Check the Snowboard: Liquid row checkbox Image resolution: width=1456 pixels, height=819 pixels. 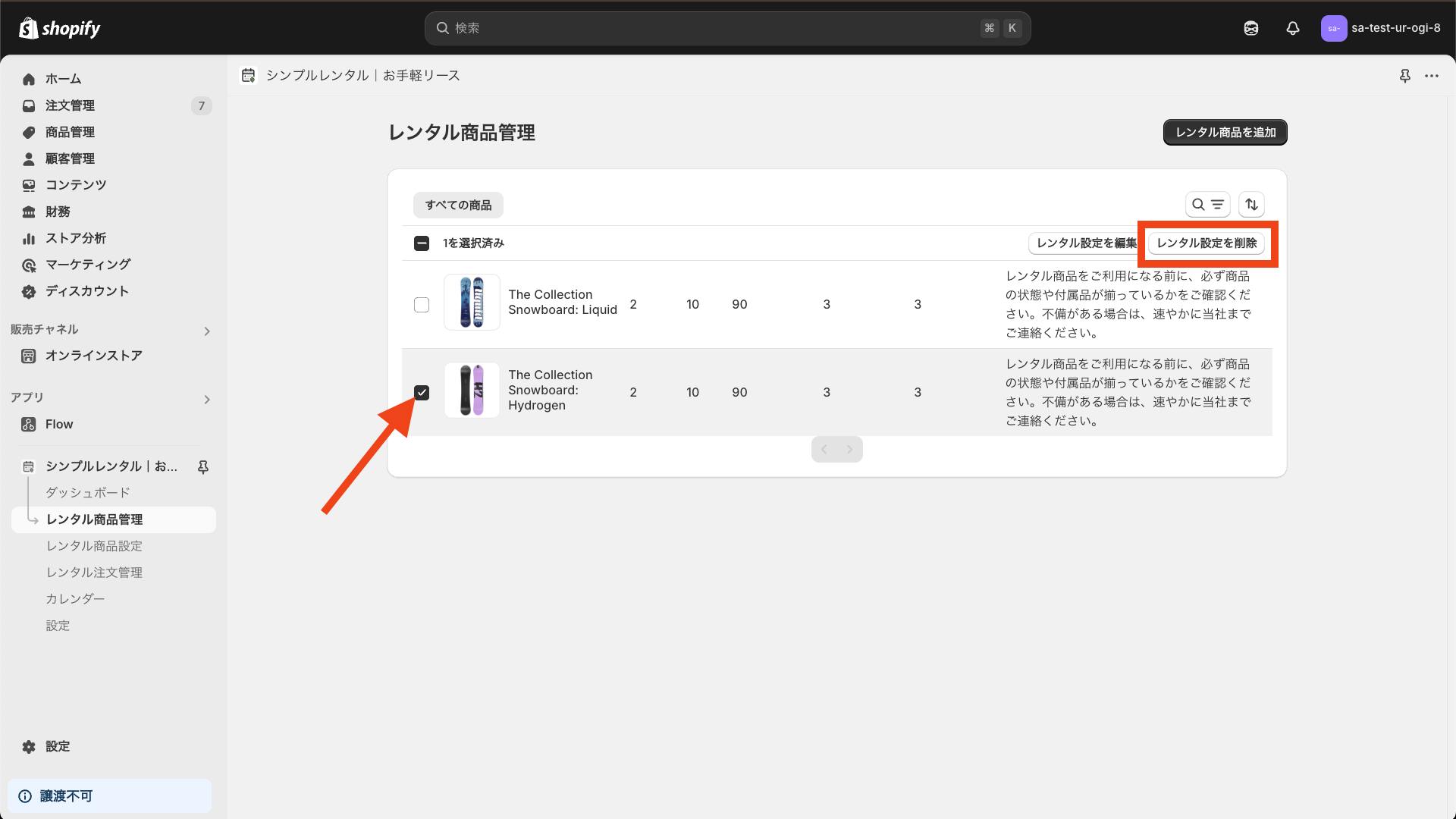click(x=422, y=305)
